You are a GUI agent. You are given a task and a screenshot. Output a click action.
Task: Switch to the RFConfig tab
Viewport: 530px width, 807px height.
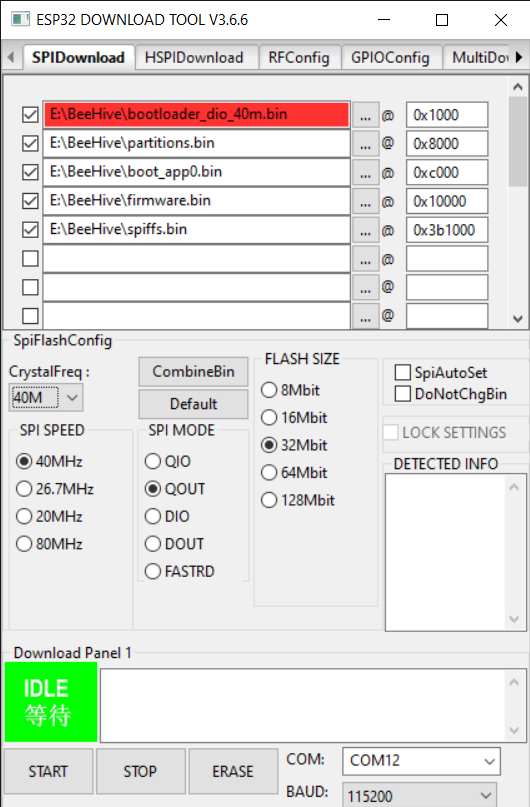[299, 57]
